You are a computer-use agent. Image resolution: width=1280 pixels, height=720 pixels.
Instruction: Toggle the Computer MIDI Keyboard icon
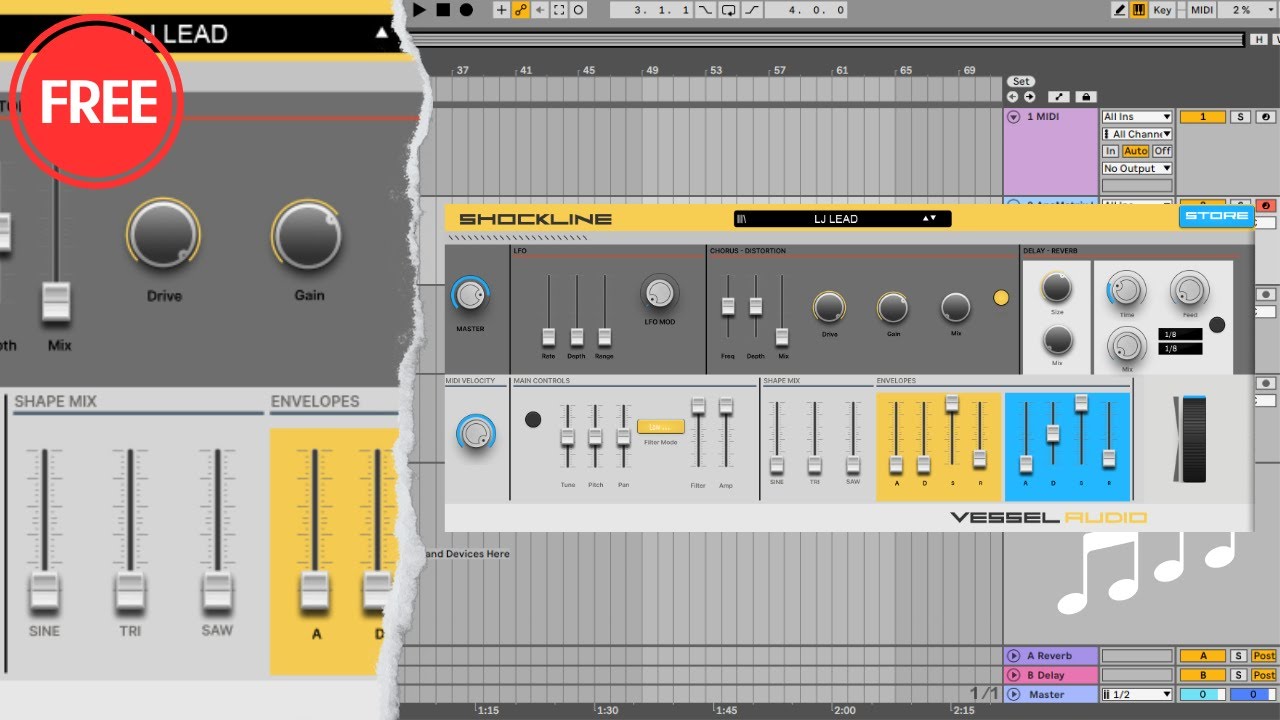(x=1139, y=10)
